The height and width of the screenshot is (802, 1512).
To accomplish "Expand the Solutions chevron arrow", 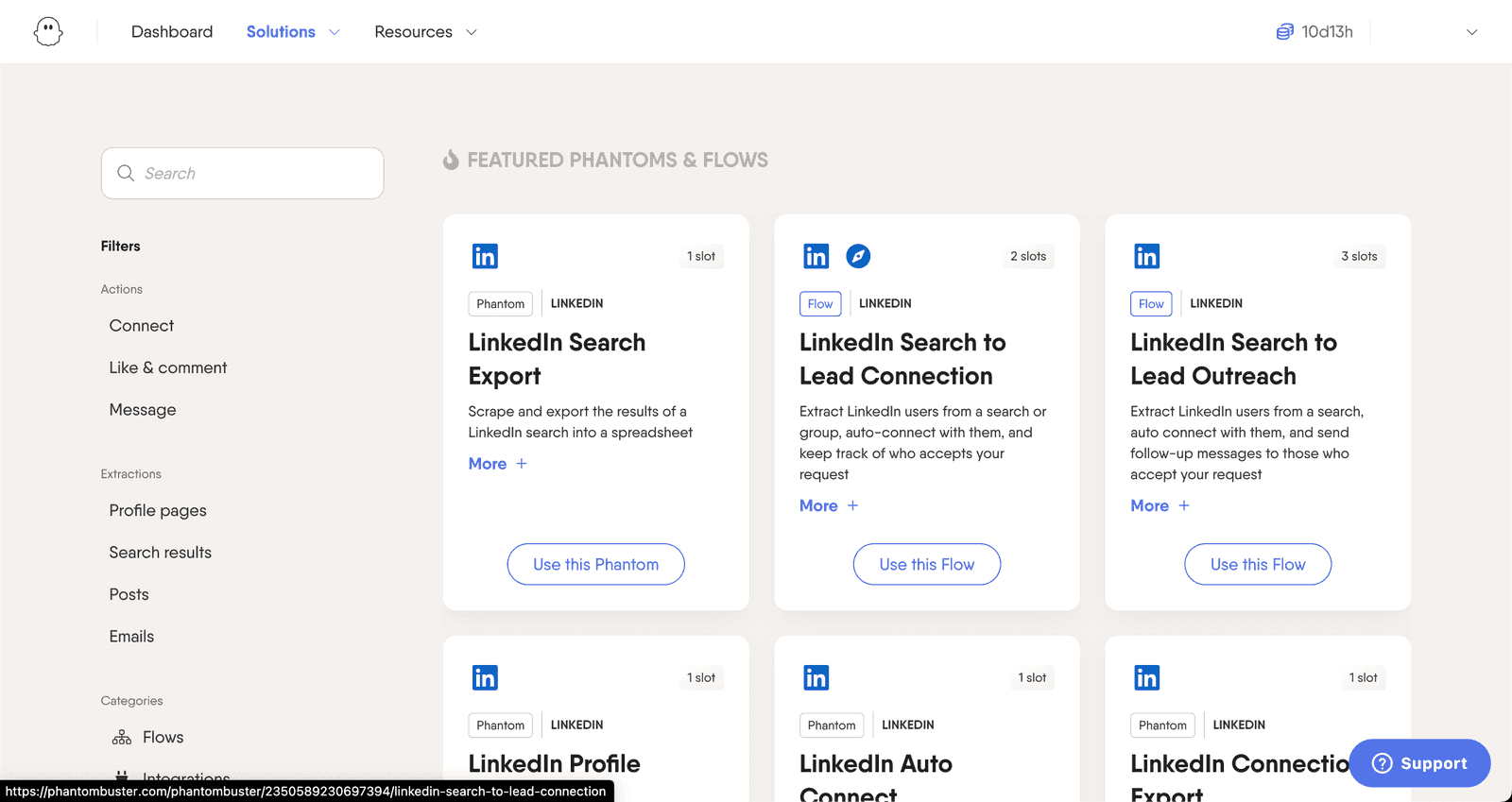I will point(334,32).
